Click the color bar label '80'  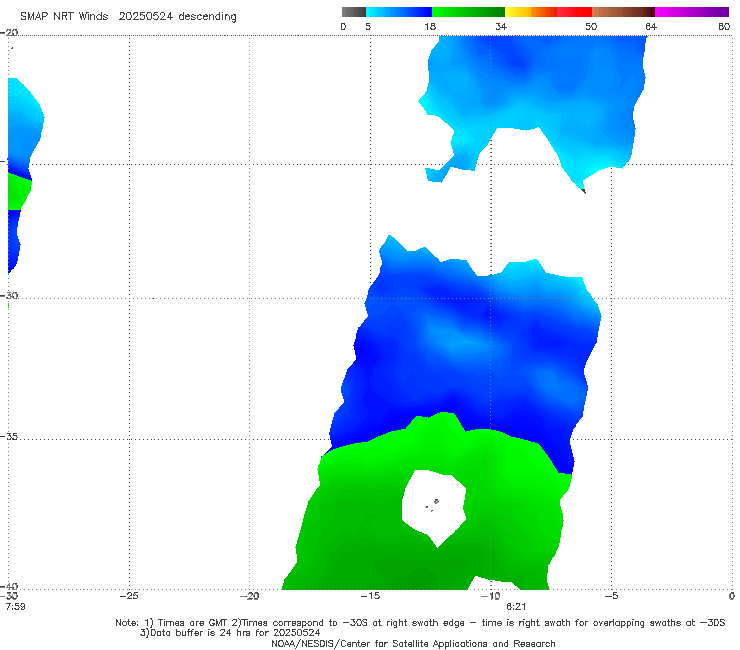724,26
